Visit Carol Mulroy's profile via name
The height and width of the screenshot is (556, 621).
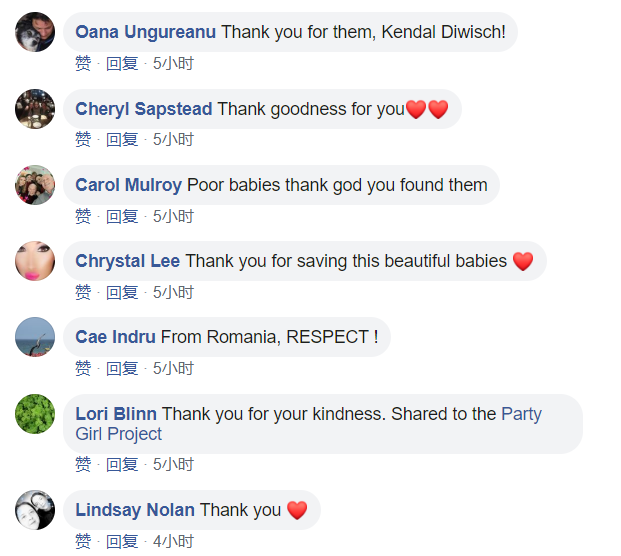point(128,185)
